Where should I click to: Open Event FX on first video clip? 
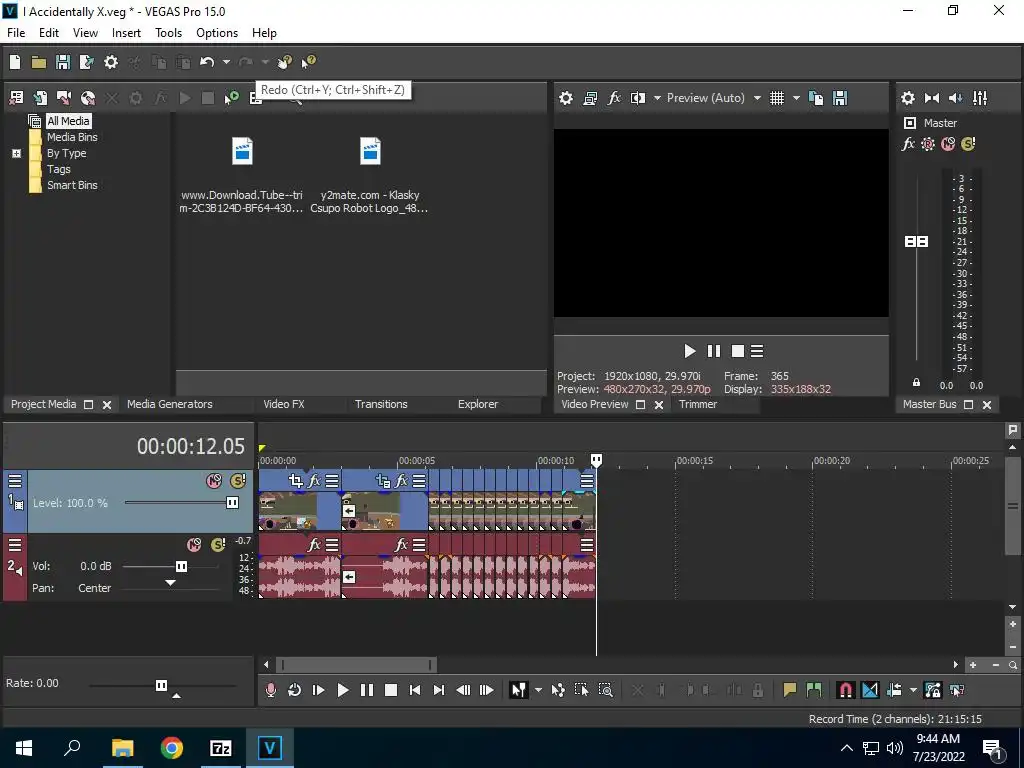[x=314, y=481]
